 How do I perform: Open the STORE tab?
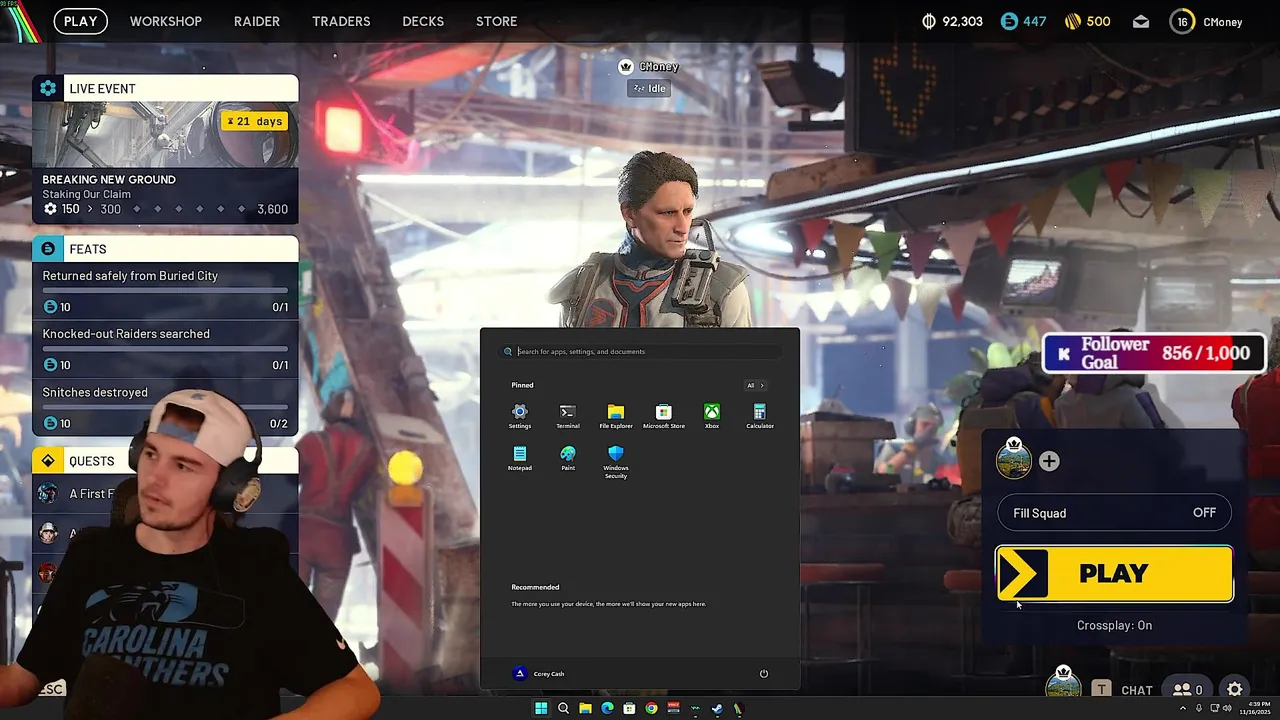(x=497, y=21)
